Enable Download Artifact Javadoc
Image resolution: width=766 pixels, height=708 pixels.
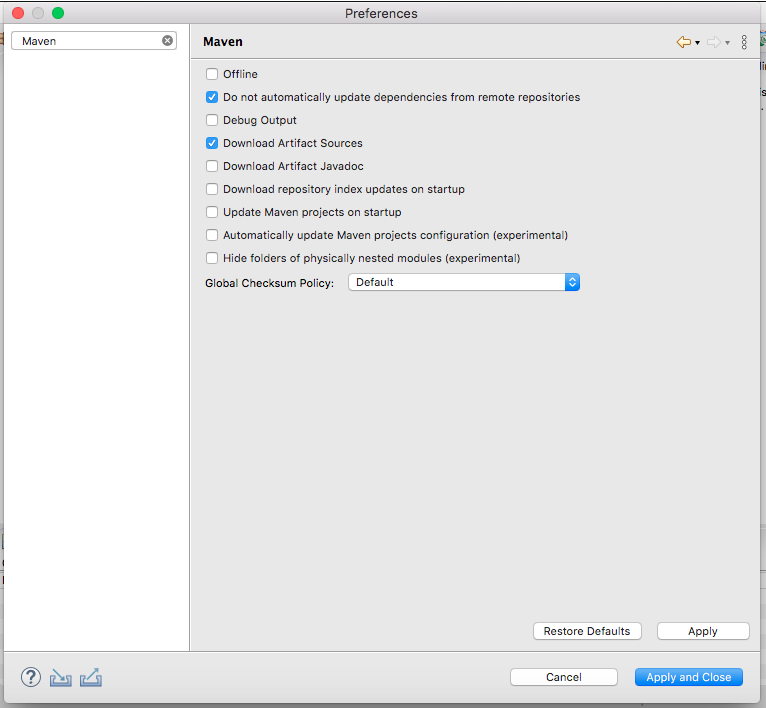click(x=212, y=166)
